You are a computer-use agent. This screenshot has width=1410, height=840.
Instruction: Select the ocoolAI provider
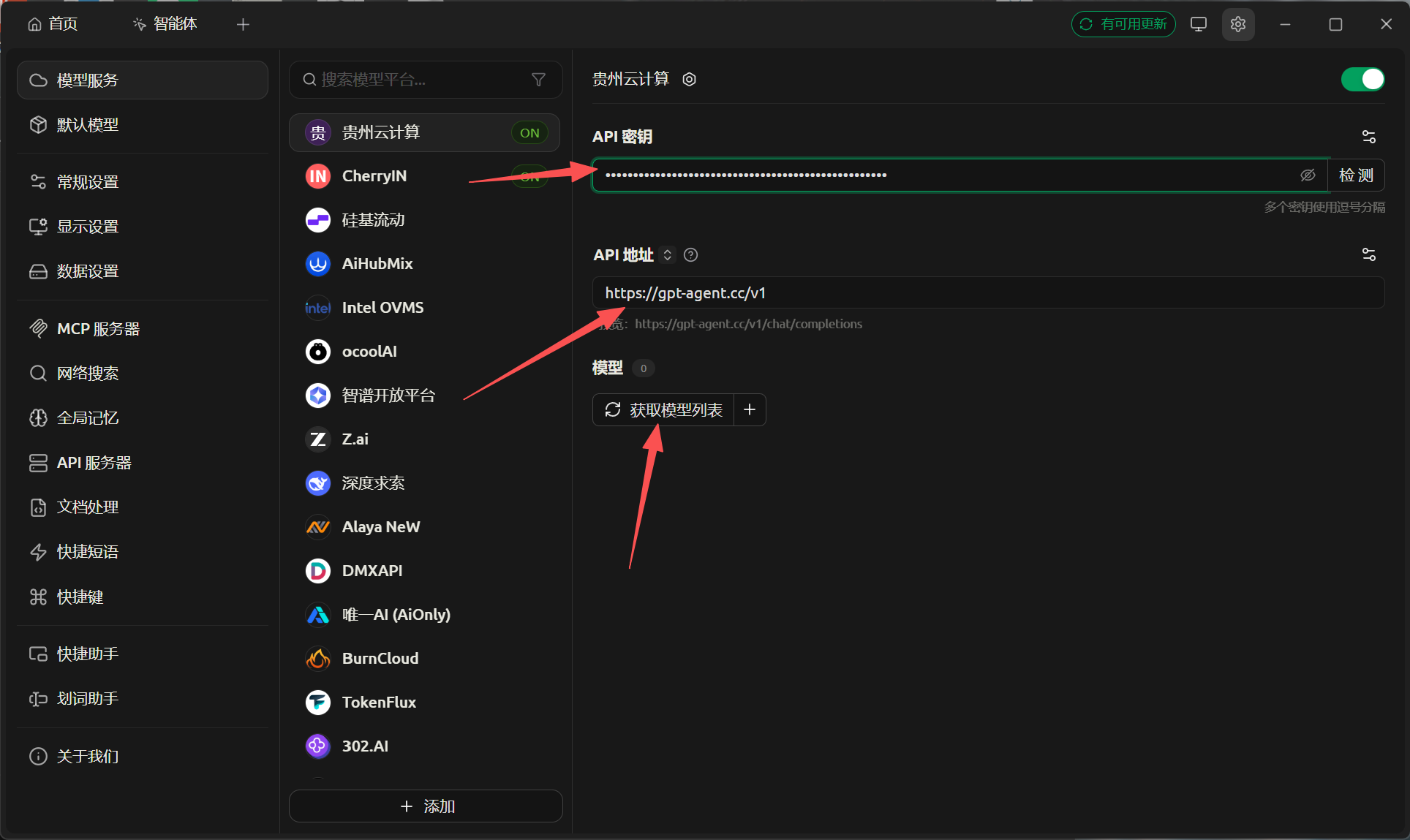425,352
